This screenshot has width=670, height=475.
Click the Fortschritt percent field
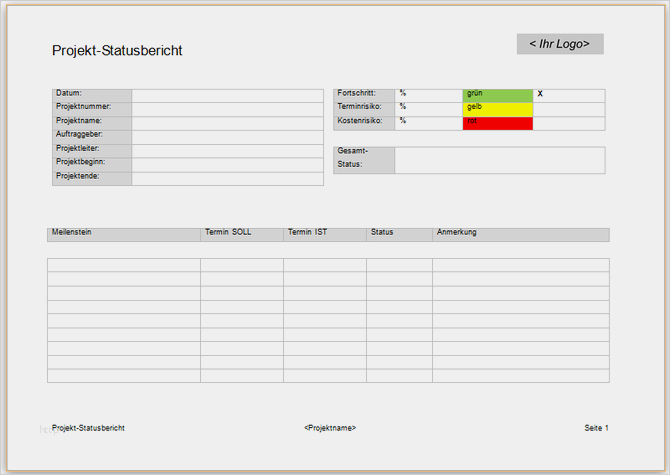click(x=429, y=96)
